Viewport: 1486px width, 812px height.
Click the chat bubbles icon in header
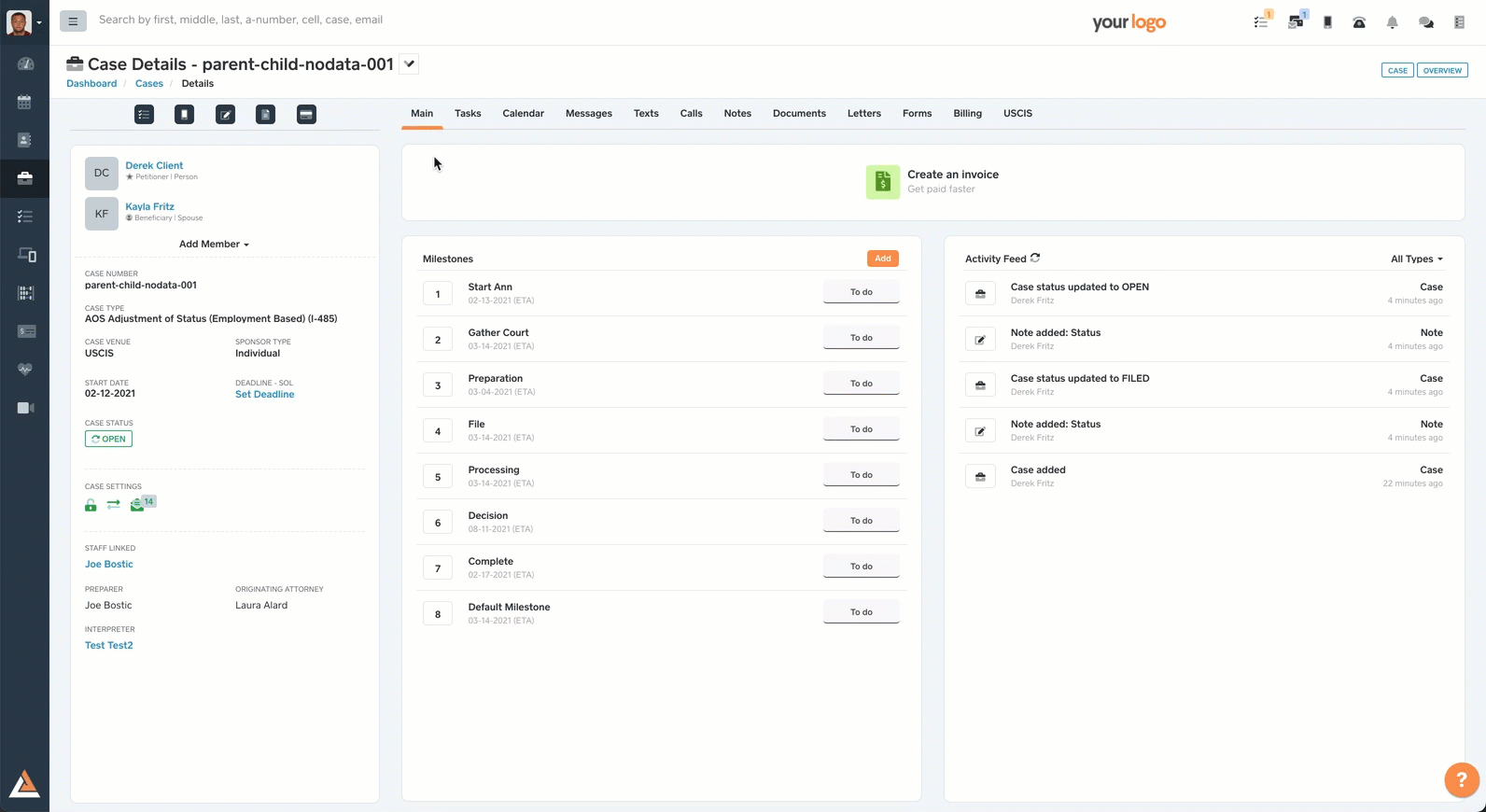click(1425, 22)
